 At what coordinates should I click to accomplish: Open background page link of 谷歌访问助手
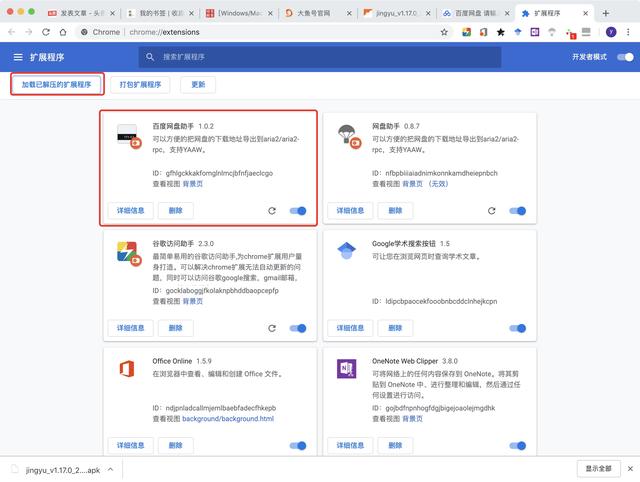click(x=192, y=301)
